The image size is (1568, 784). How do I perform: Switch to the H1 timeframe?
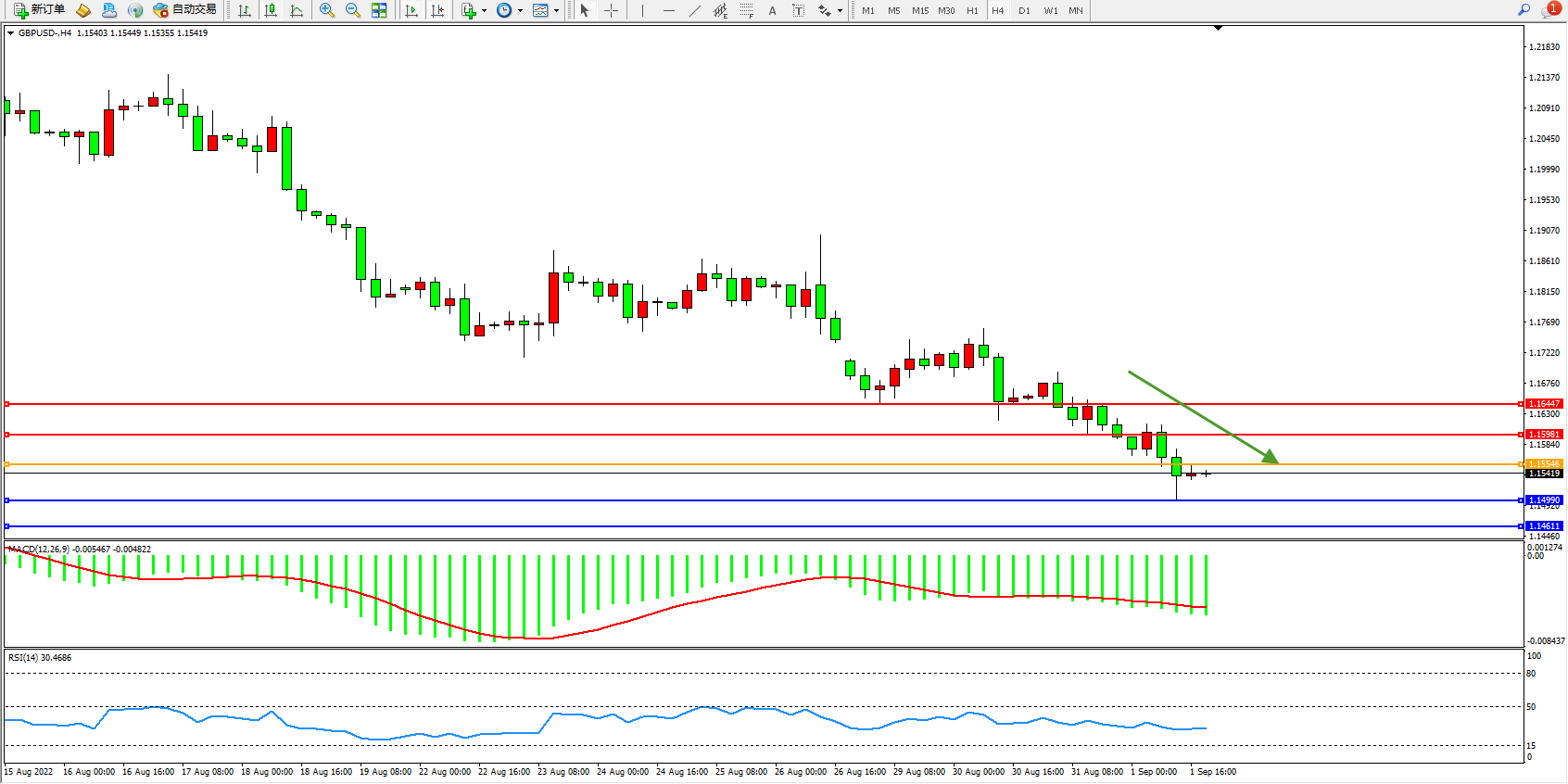[x=972, y=11]
